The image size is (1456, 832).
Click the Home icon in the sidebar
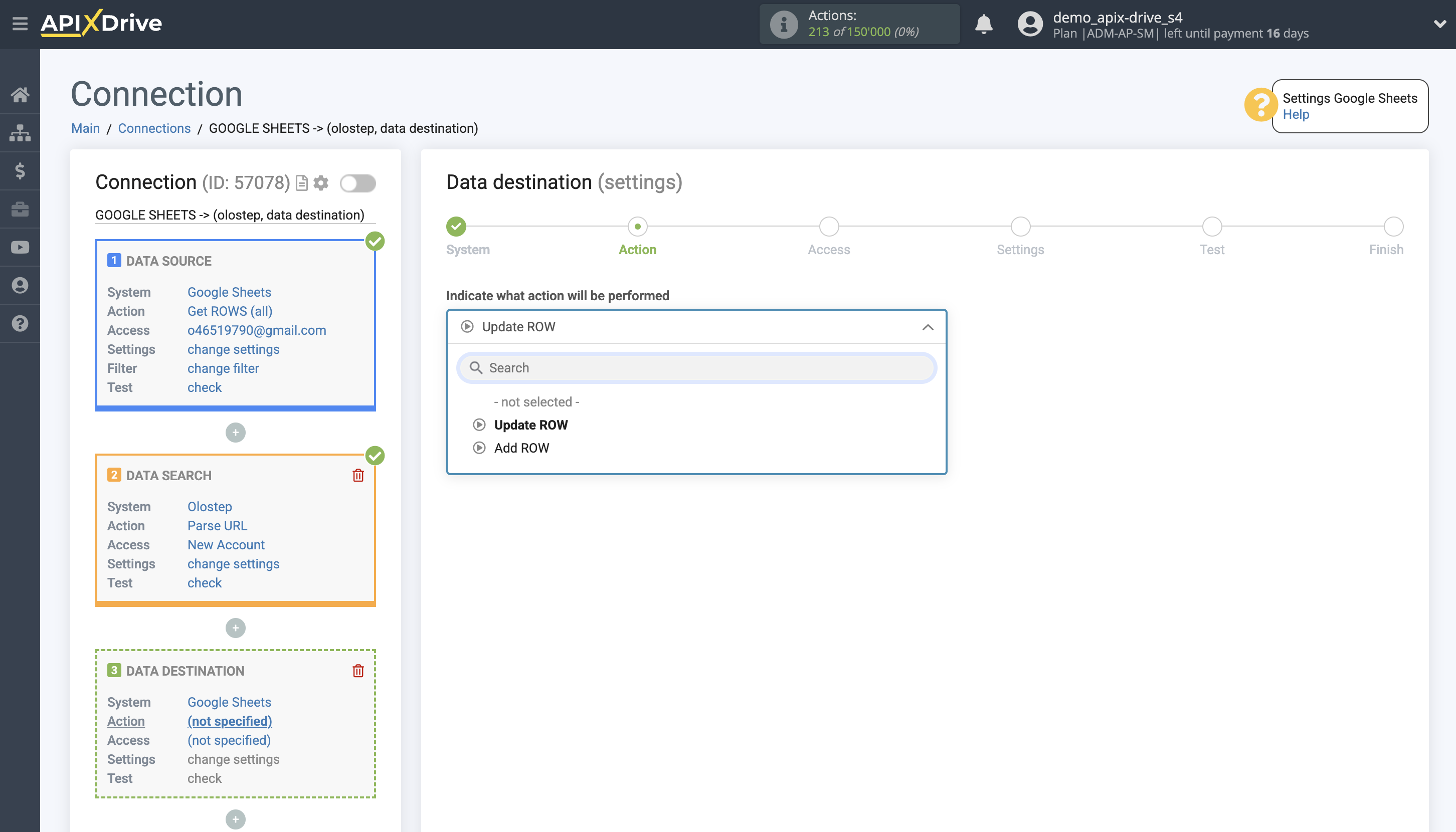click(x=21, y=94)
